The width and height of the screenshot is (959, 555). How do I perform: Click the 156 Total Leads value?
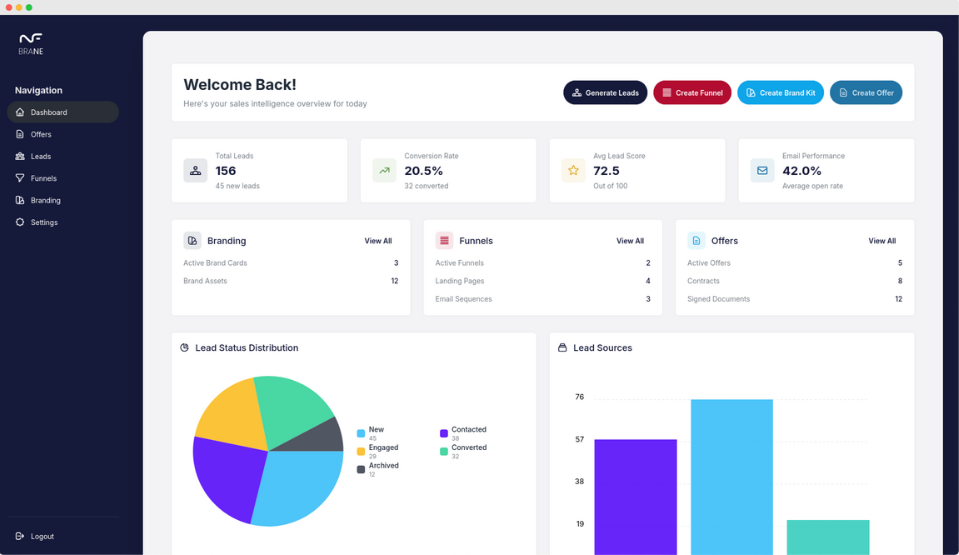(x=226, y=171)
